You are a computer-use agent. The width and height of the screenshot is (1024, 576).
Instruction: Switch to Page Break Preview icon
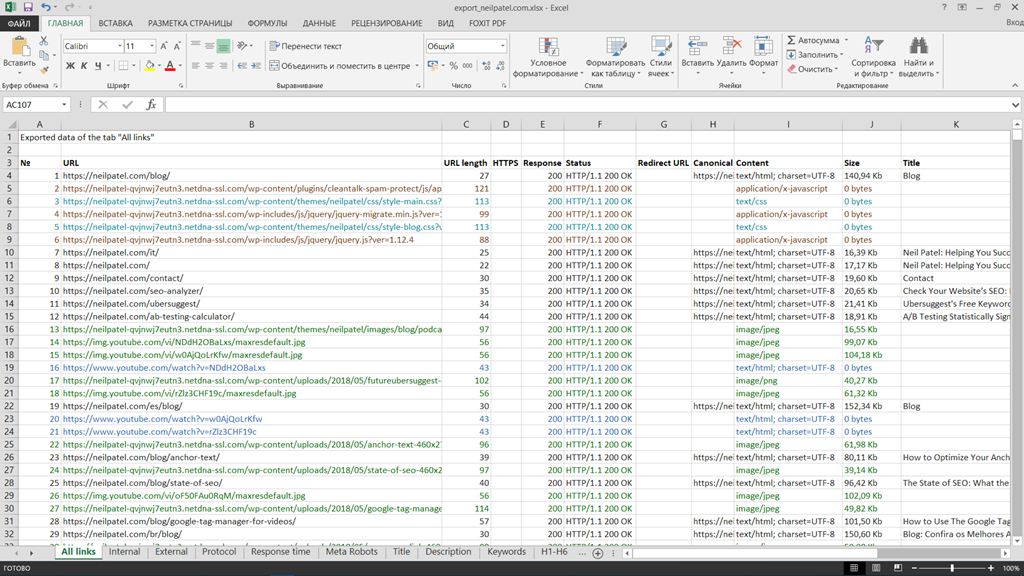coord(898,568)
